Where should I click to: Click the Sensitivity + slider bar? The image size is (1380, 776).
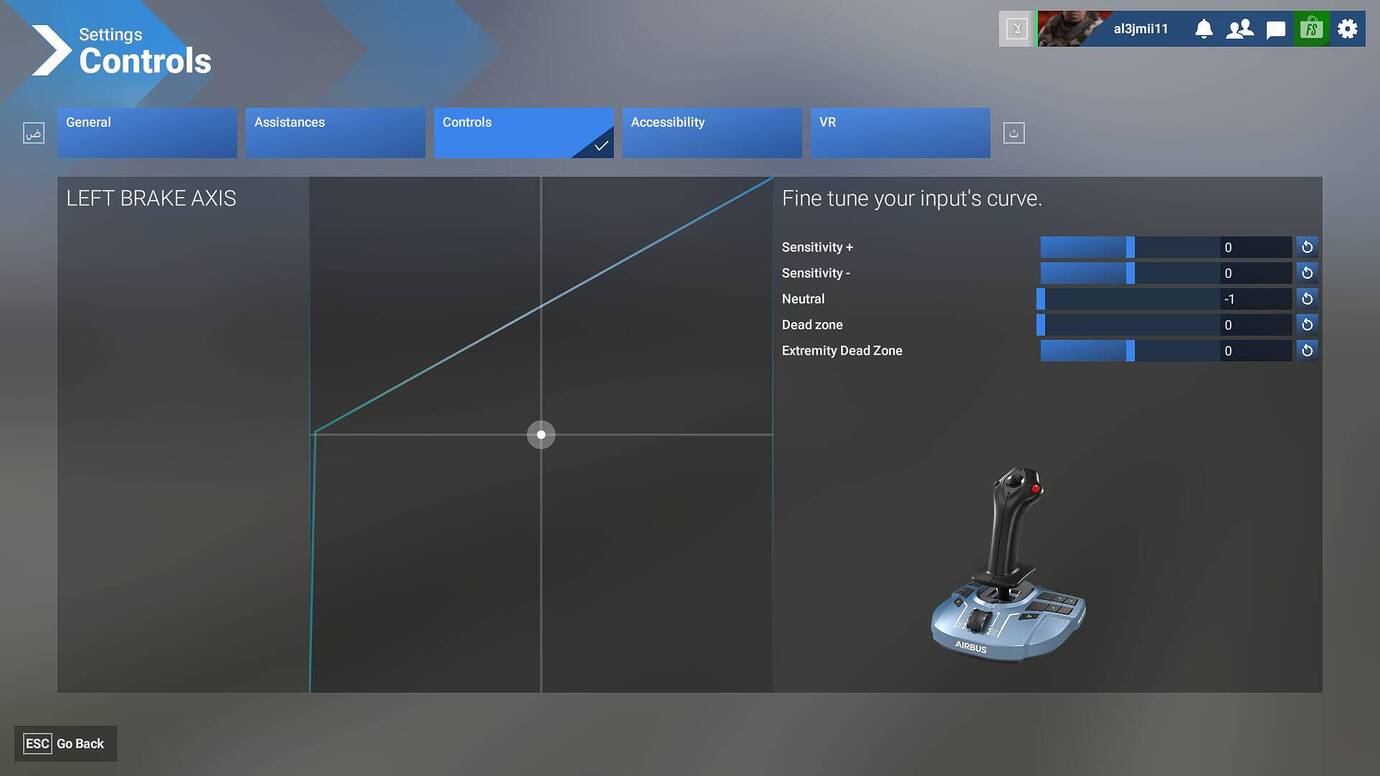(1130, 247)
